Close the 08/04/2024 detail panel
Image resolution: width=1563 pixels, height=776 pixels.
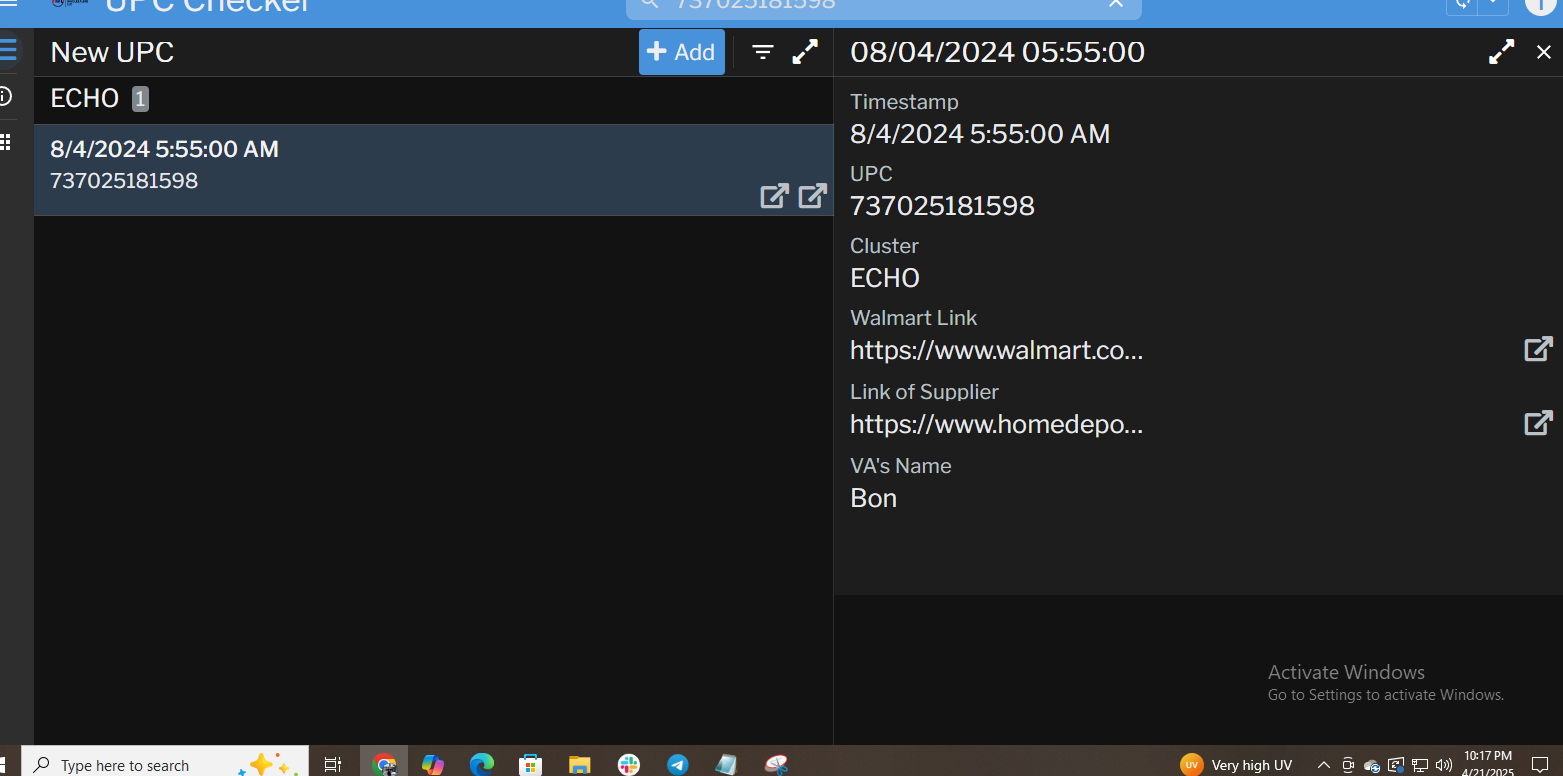pos(1543,52)
